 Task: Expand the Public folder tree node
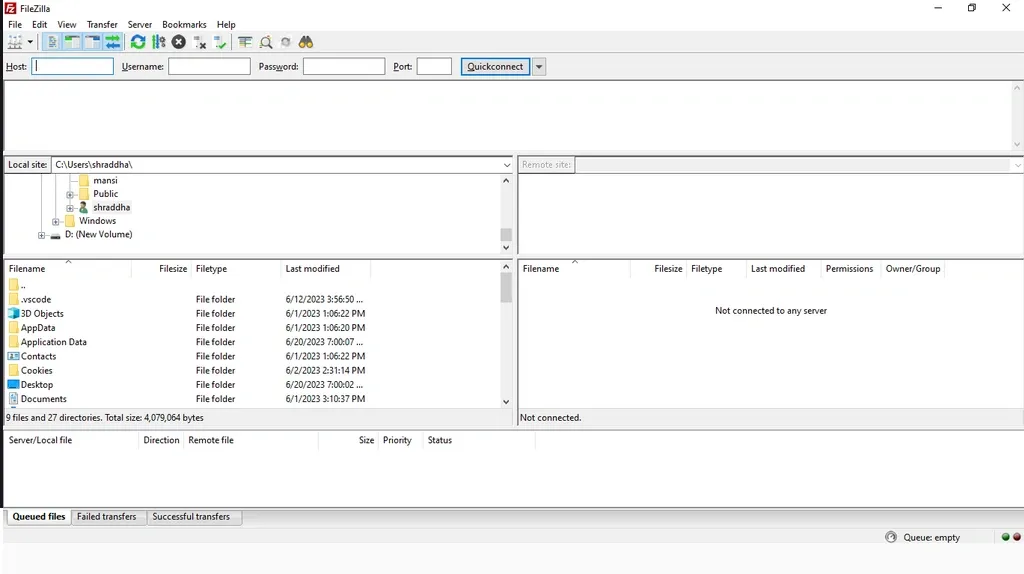71,195
